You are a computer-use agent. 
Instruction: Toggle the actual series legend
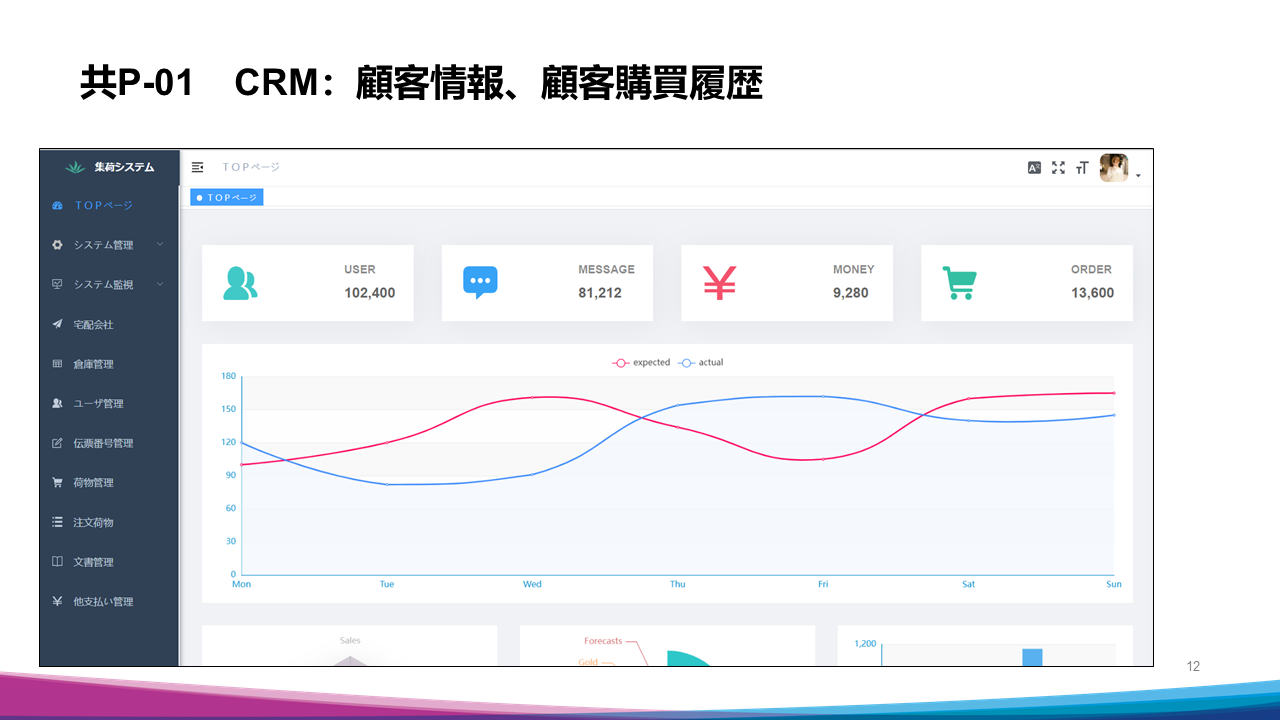tap(700, 363)
